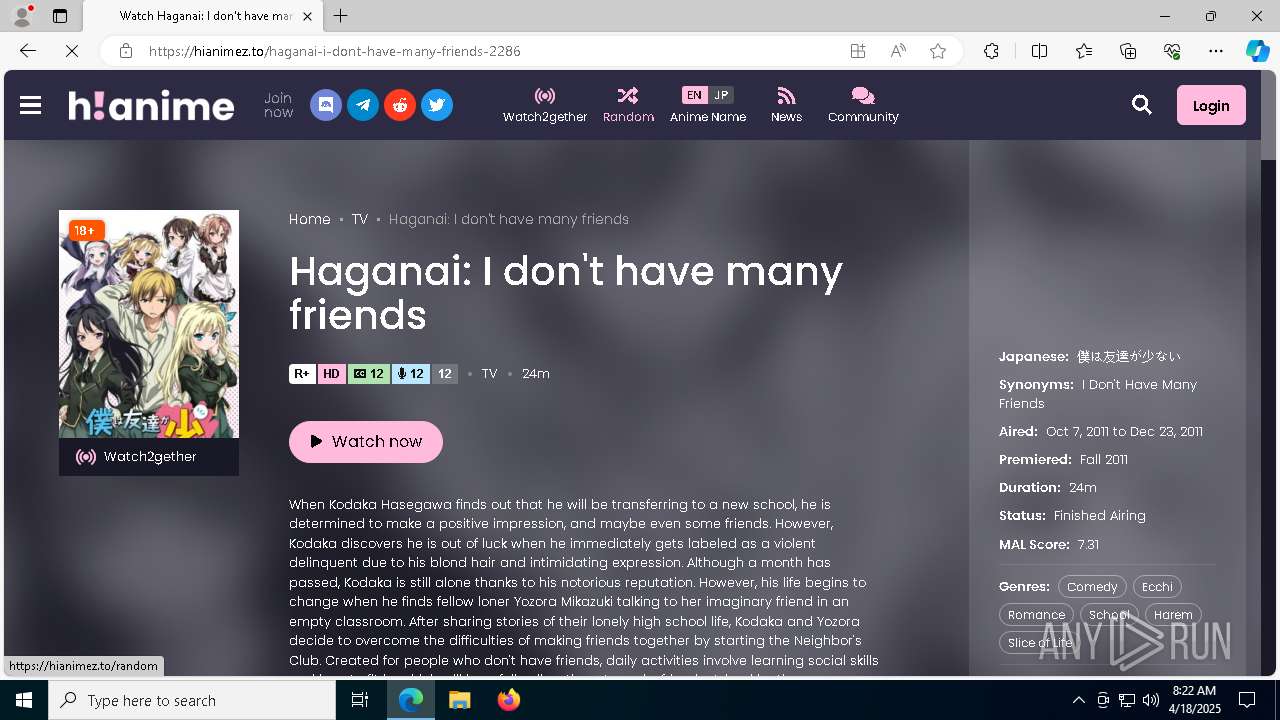The image size is (1280, 720).
Task: Click the Login button
Action: click(1211, 105)
